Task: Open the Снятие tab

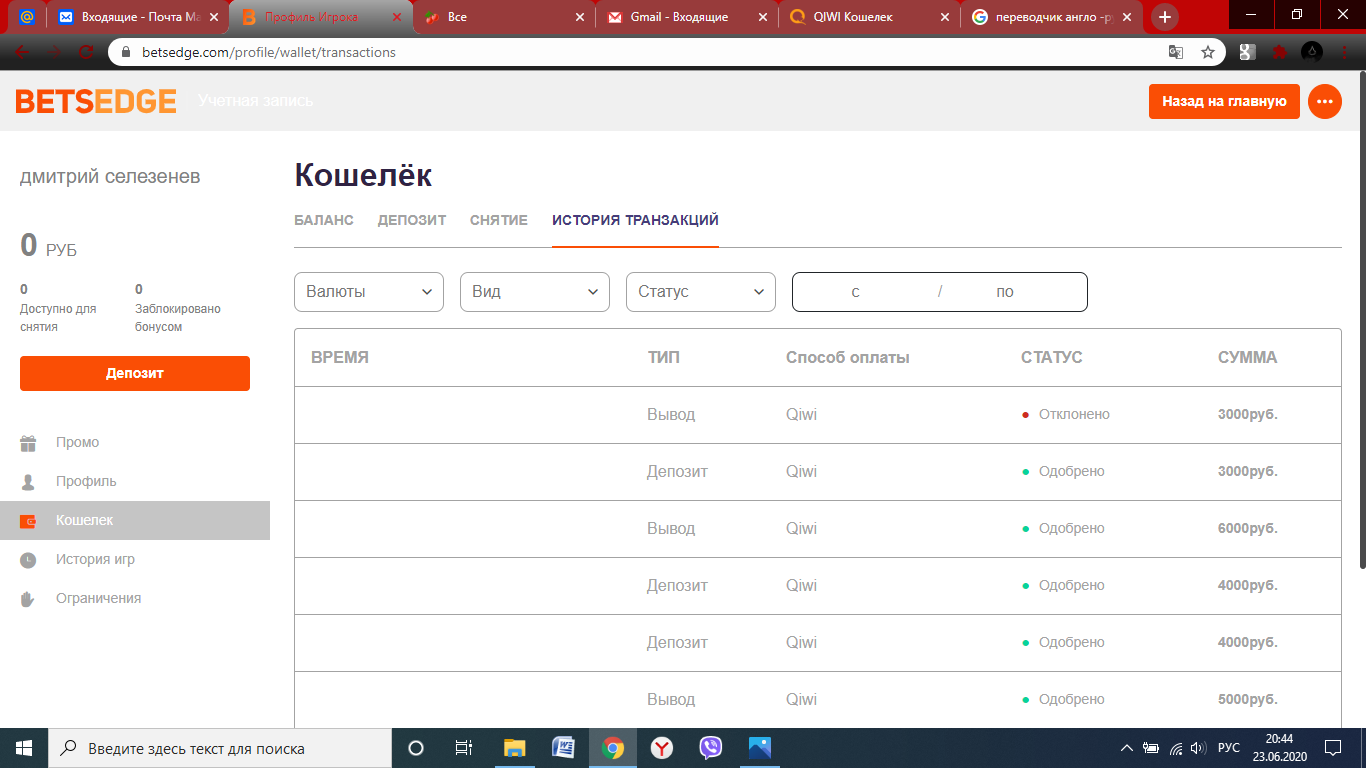Action: coord(499,220)
